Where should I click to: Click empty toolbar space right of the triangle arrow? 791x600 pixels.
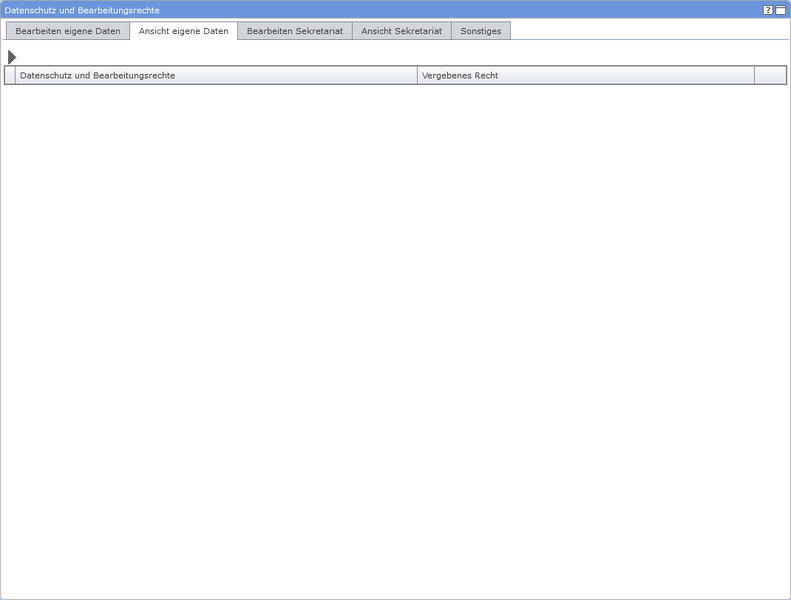[400, 57]
